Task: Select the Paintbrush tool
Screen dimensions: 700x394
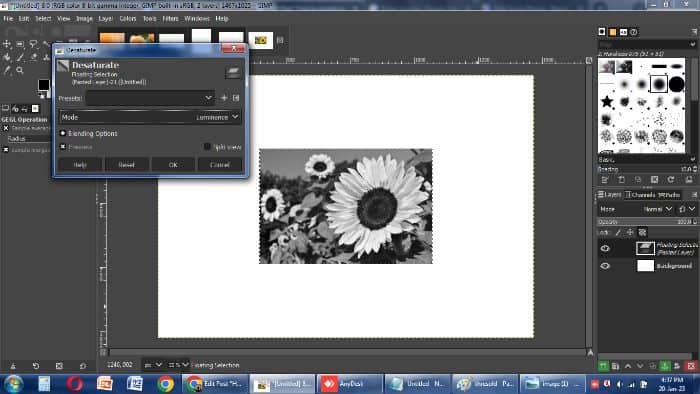Action: [20, 57]
